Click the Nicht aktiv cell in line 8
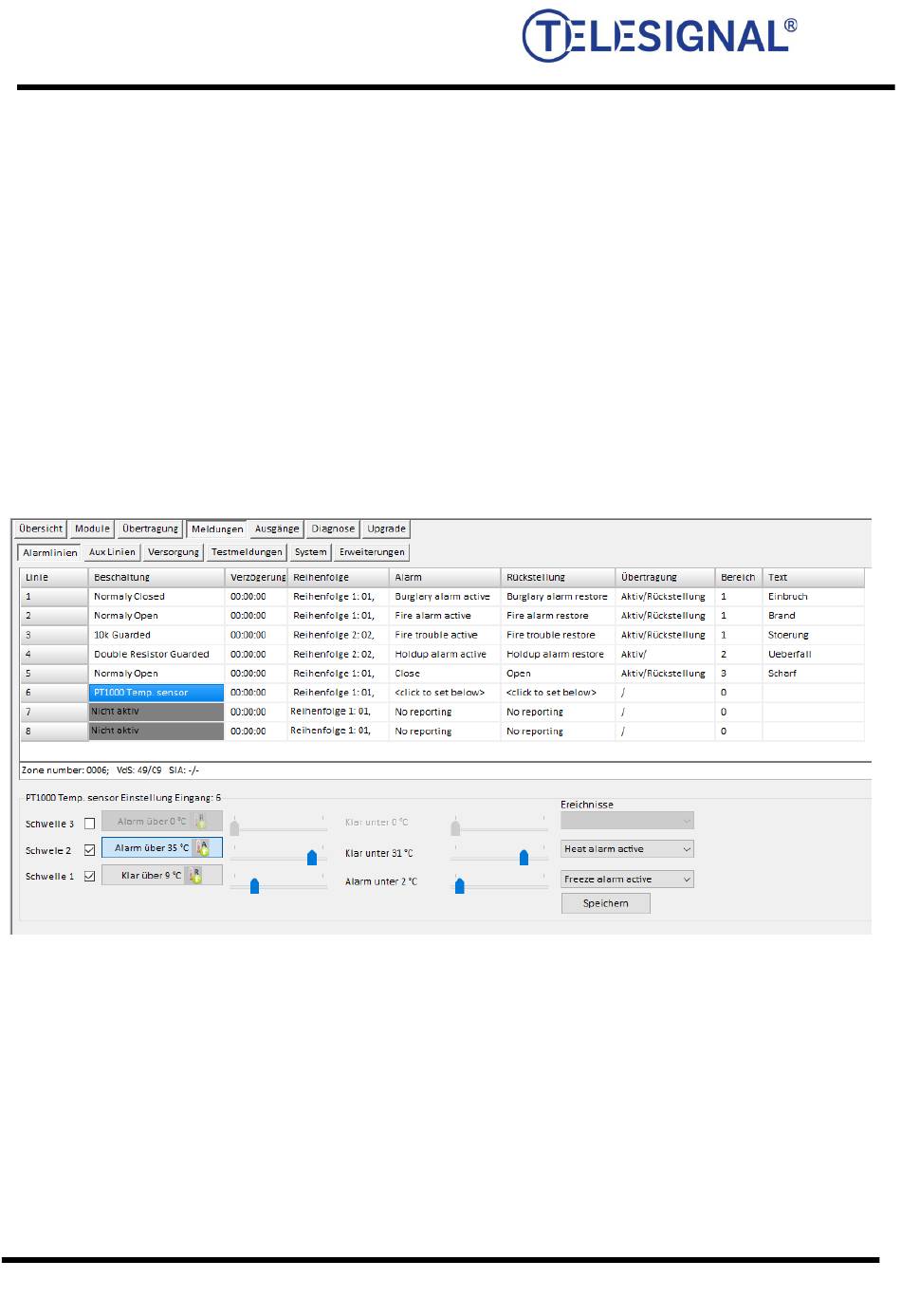This screenshot has width=901, height=1316. click(x=156, y=731)
